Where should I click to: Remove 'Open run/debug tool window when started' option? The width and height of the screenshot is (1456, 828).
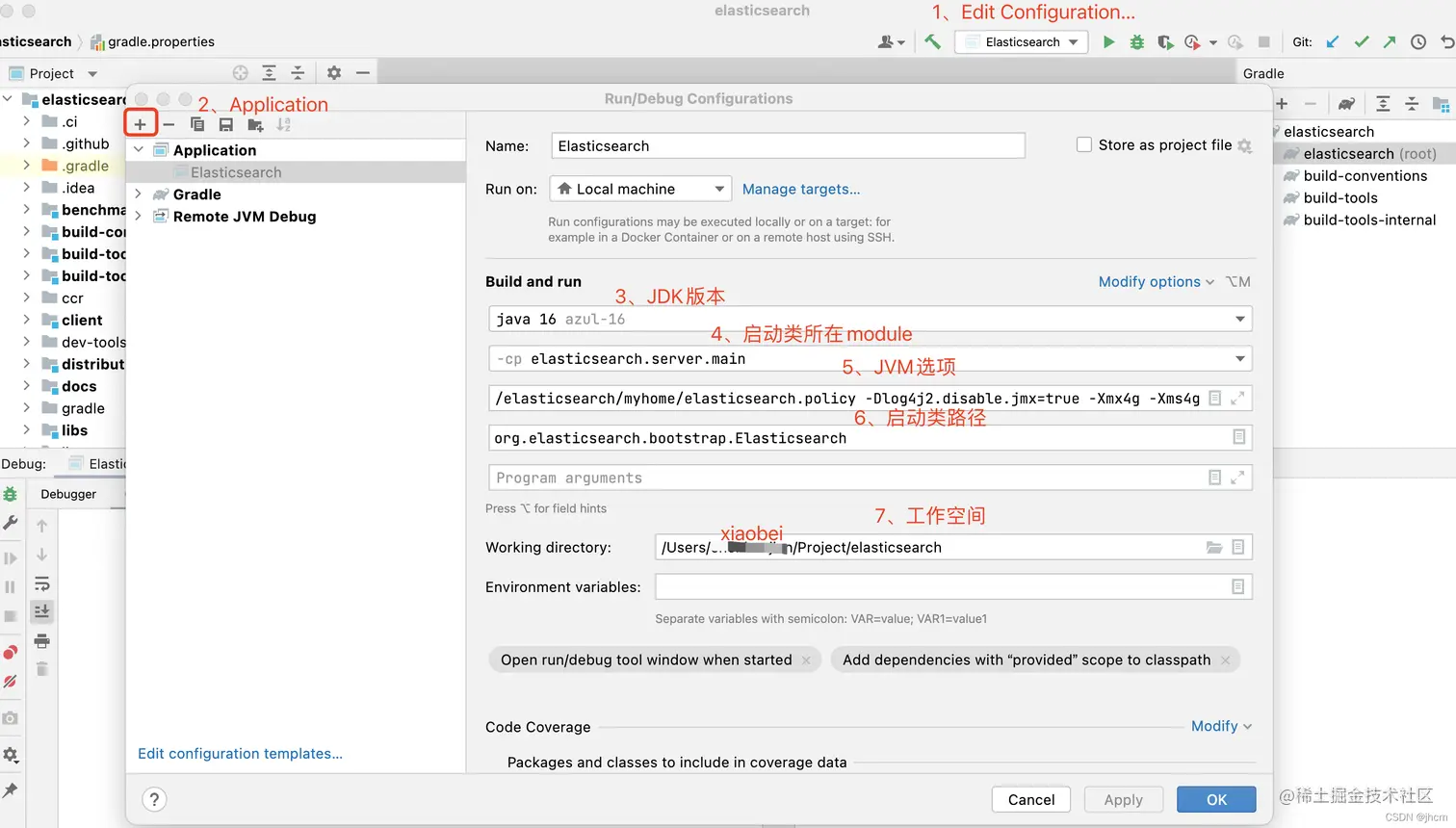point(807,660)
